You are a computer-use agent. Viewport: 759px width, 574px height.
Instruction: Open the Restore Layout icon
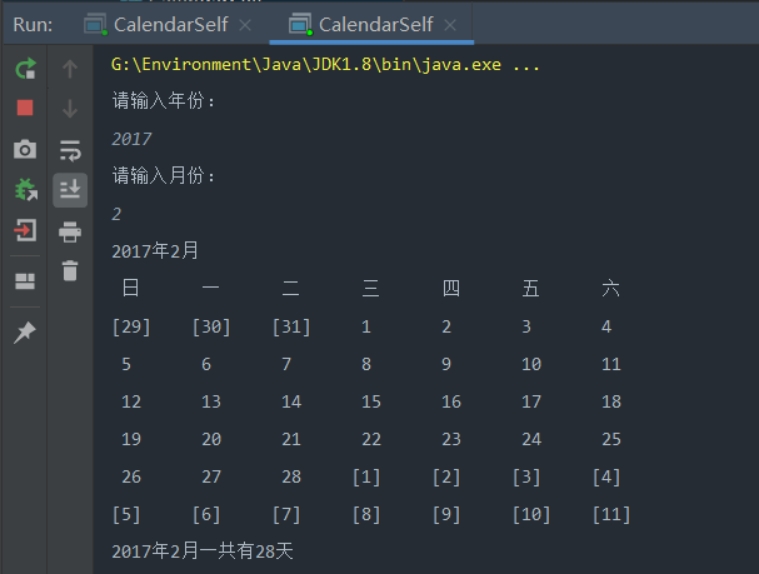pos(25,281)
